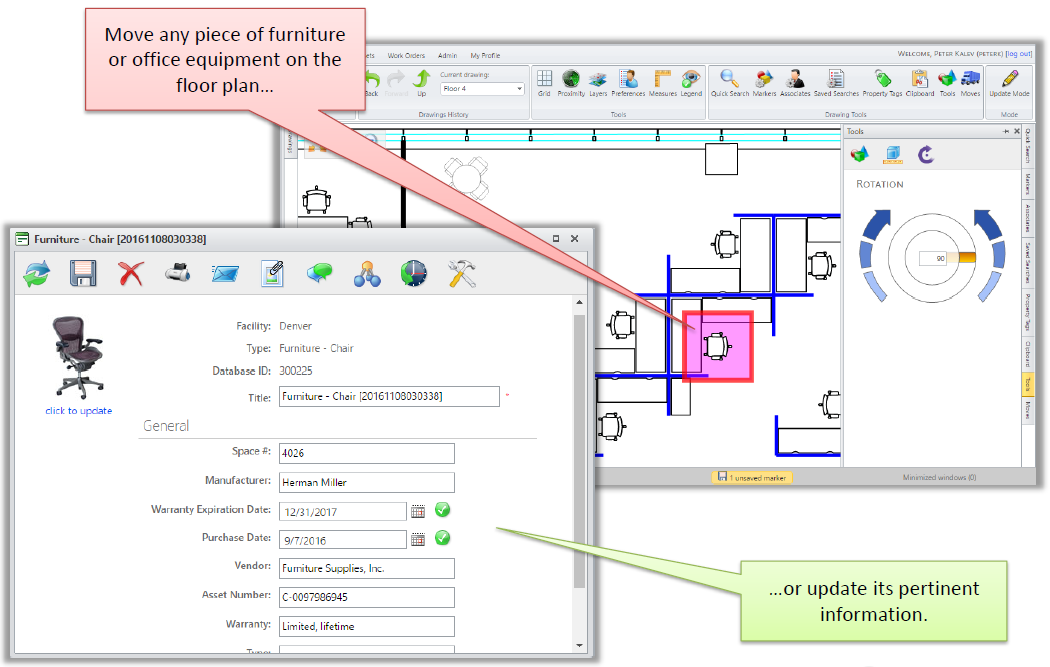Open the Current drawing Floor 4 dropdown
The width and height of the screenshot is (1050, 667).
click(481, 88)
